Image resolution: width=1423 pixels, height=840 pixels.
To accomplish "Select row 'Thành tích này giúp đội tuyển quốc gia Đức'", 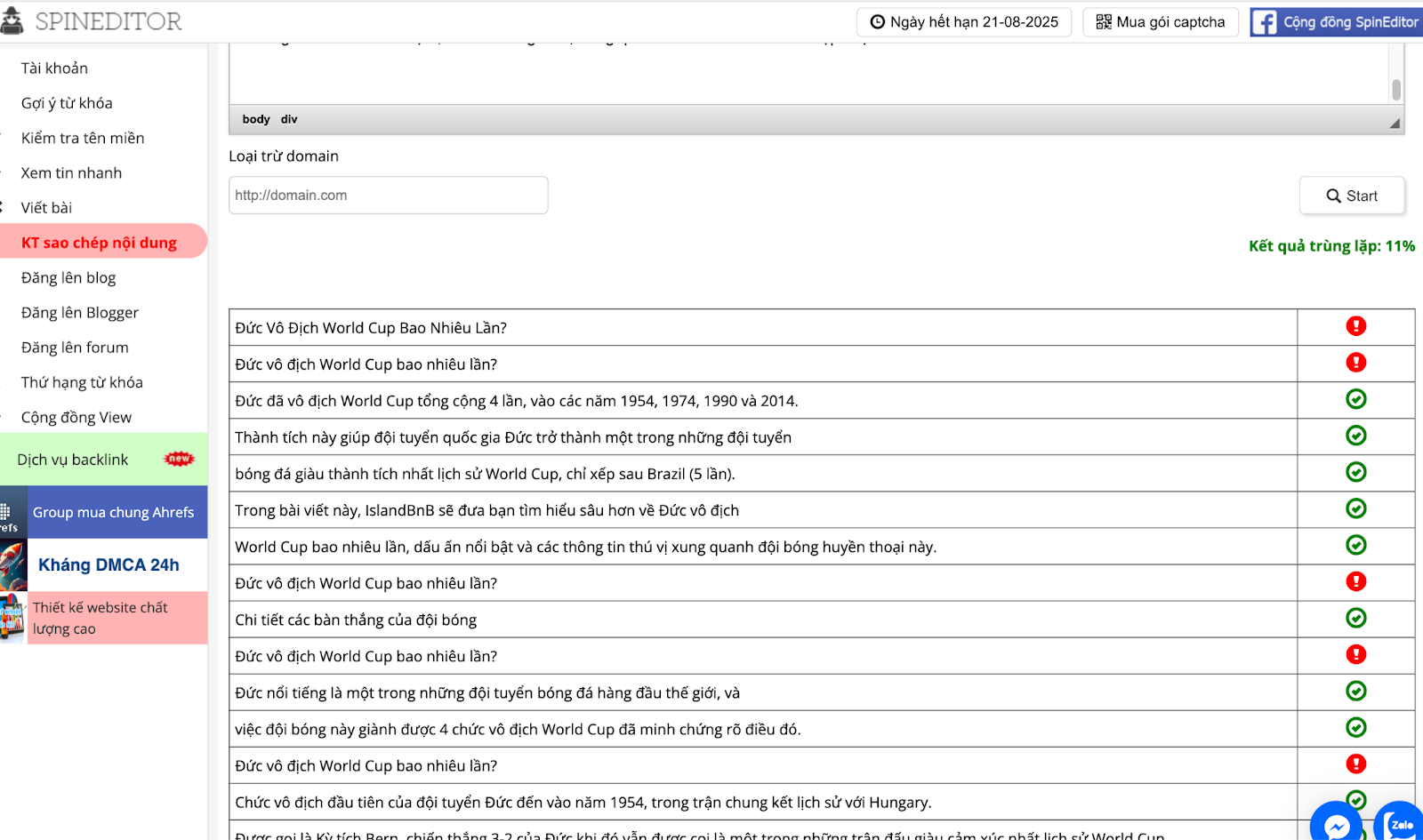I will (762, 437).
